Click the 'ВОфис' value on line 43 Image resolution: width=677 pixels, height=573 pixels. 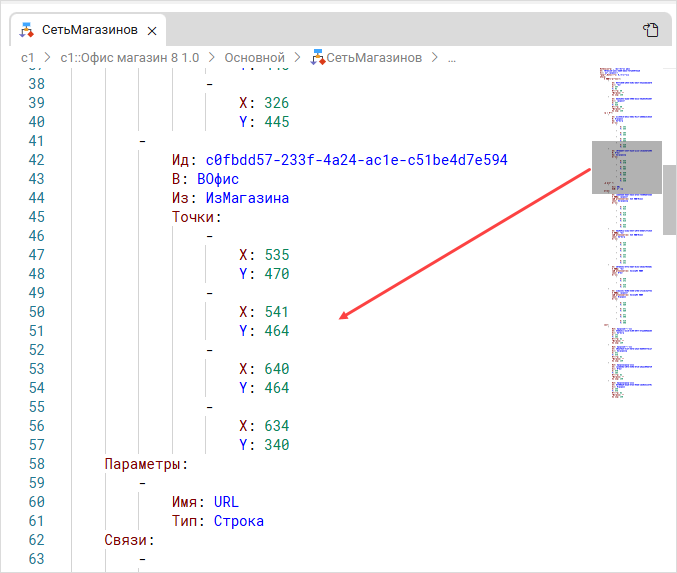(218, 179)
